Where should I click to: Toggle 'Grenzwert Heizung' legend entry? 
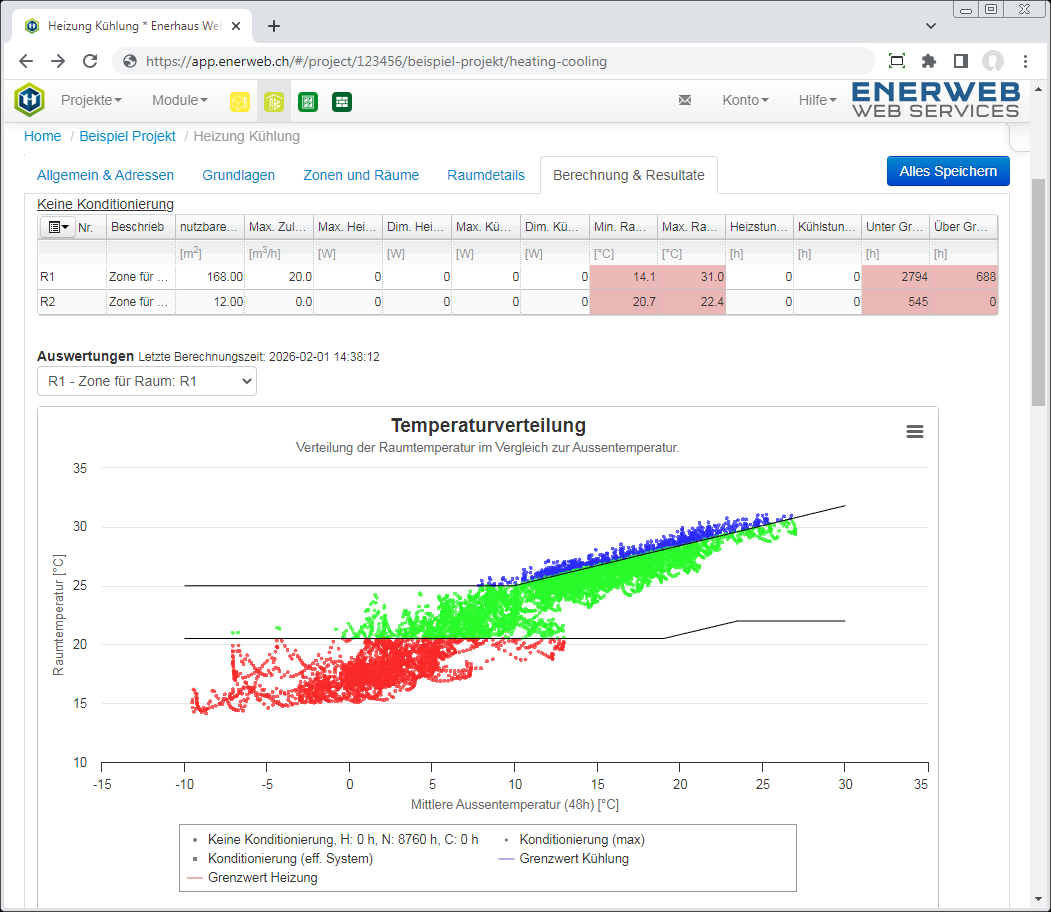pos(262,877)
